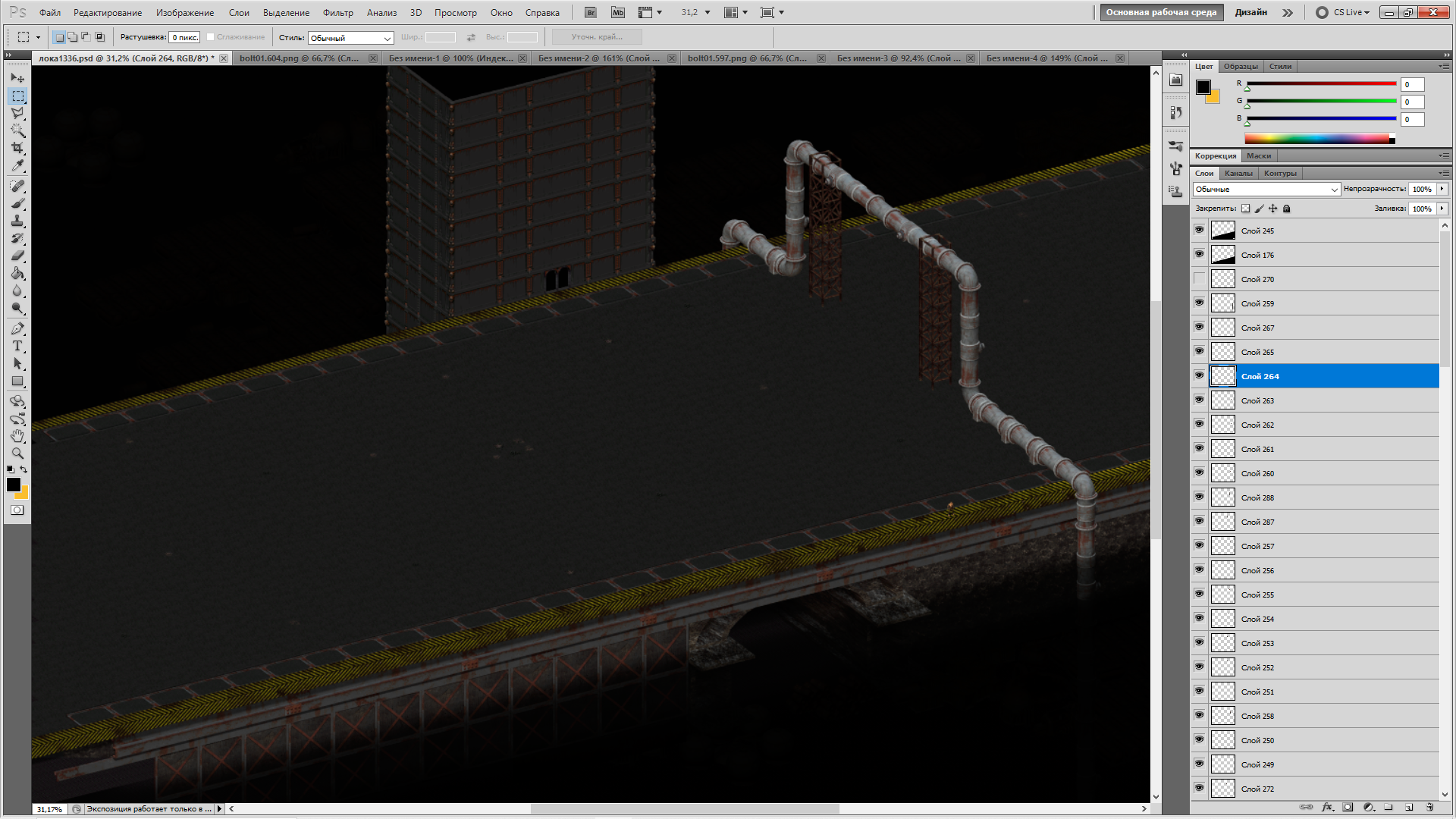
Task: Expand the opacity Непрозрачность slider arrow
Action: pos(1442,189)
